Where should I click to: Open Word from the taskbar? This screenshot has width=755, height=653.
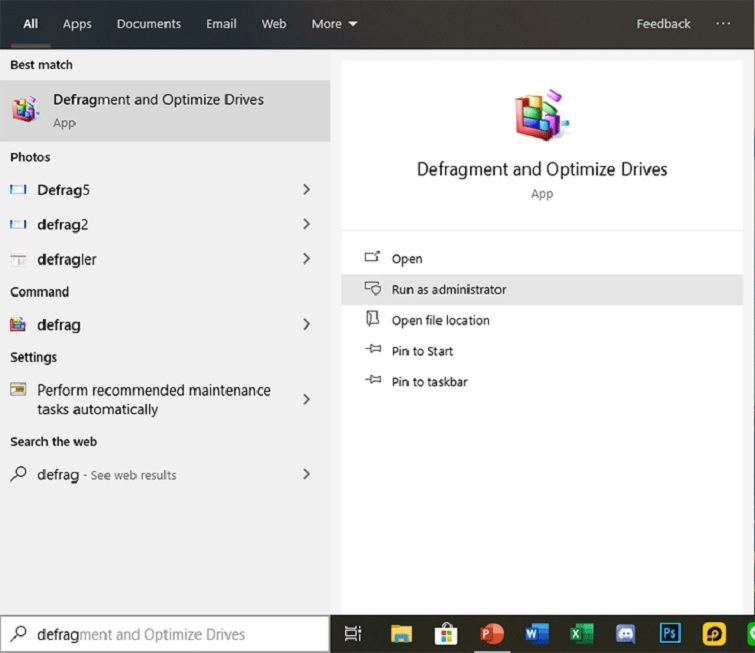pos(537,634)
